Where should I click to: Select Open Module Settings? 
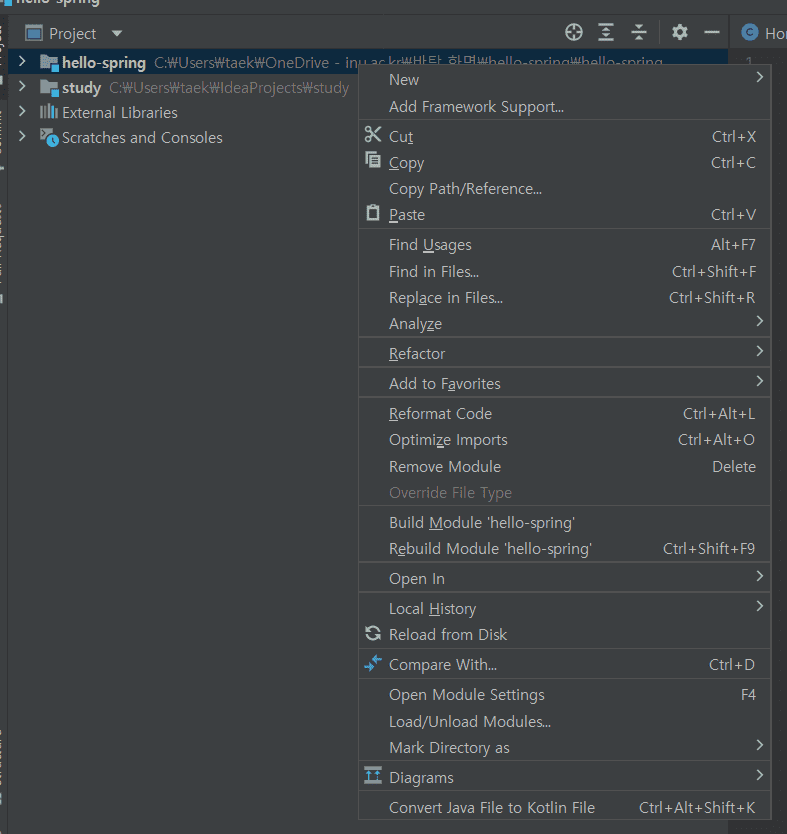565,694
